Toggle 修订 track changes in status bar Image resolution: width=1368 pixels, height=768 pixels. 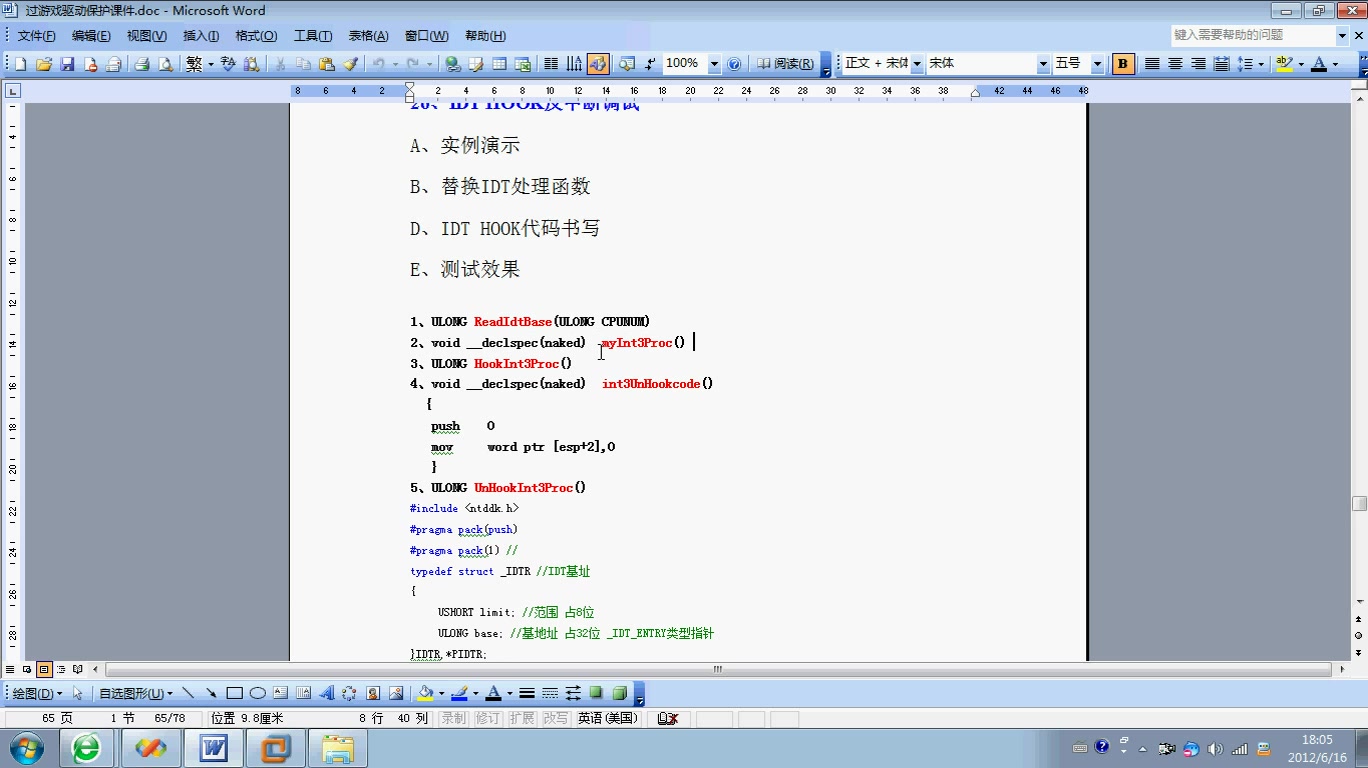click(487, 718)
